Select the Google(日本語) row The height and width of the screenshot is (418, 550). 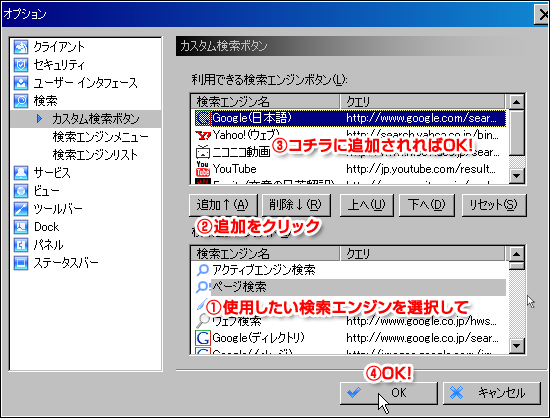[349, 118]
